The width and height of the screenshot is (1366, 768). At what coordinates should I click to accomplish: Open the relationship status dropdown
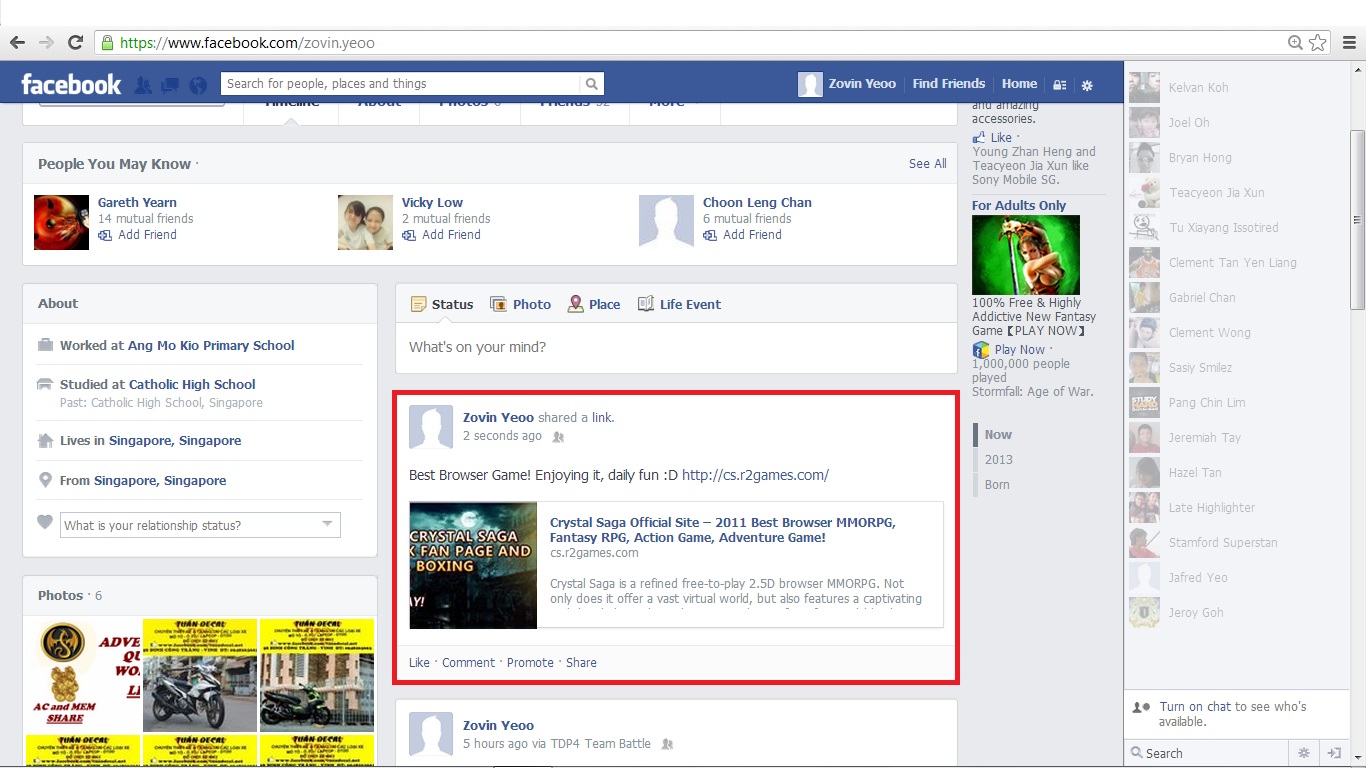[x=201, y=525]
